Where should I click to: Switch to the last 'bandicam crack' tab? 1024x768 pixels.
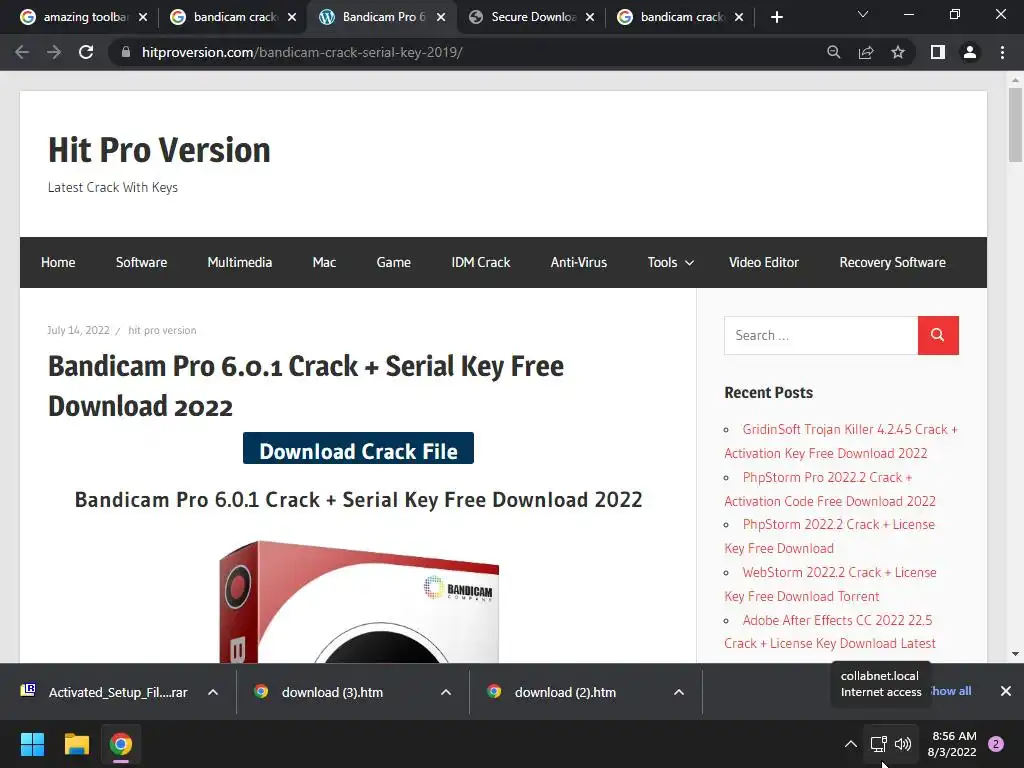682,17
